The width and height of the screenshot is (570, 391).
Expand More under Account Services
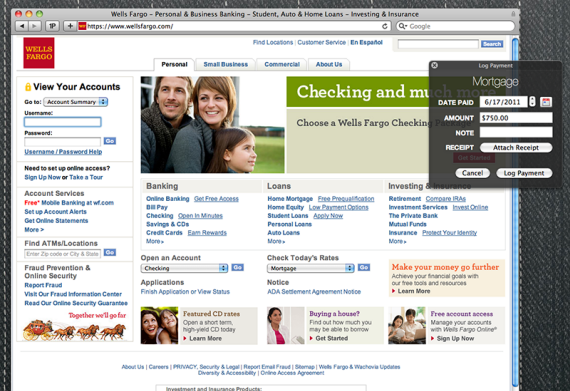34,230
